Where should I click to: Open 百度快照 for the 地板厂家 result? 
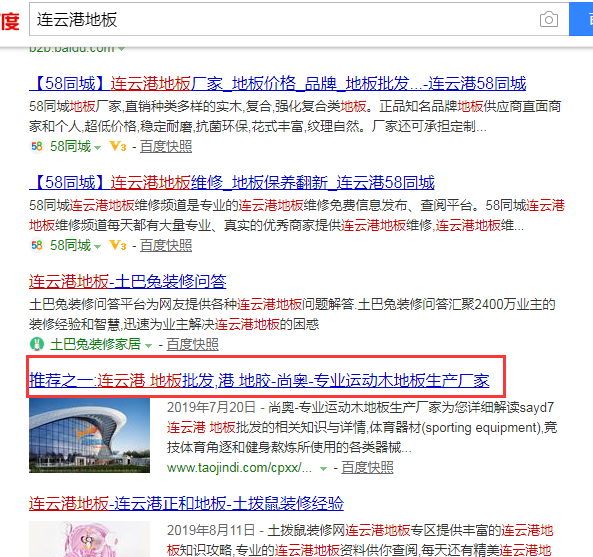coord(166,146)
